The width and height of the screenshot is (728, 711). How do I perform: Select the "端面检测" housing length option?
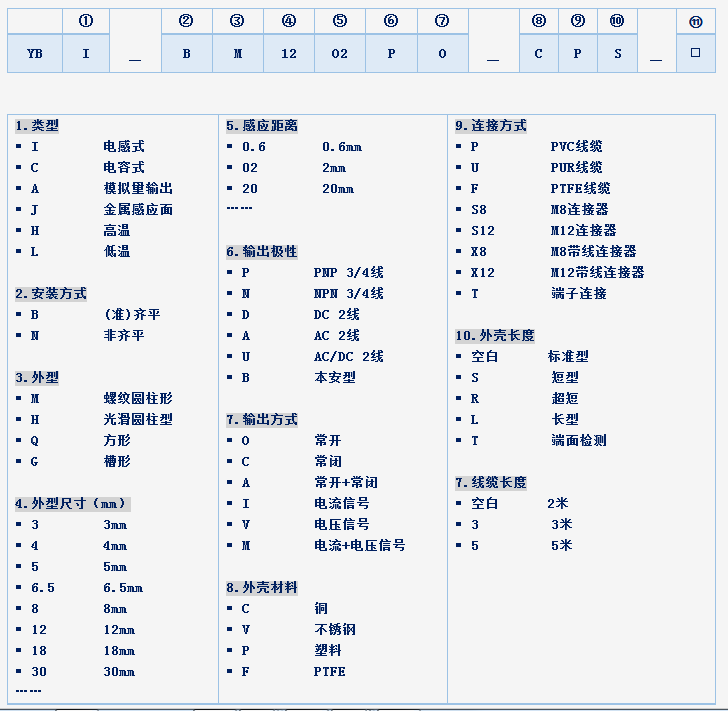click(x=578, y=441)
